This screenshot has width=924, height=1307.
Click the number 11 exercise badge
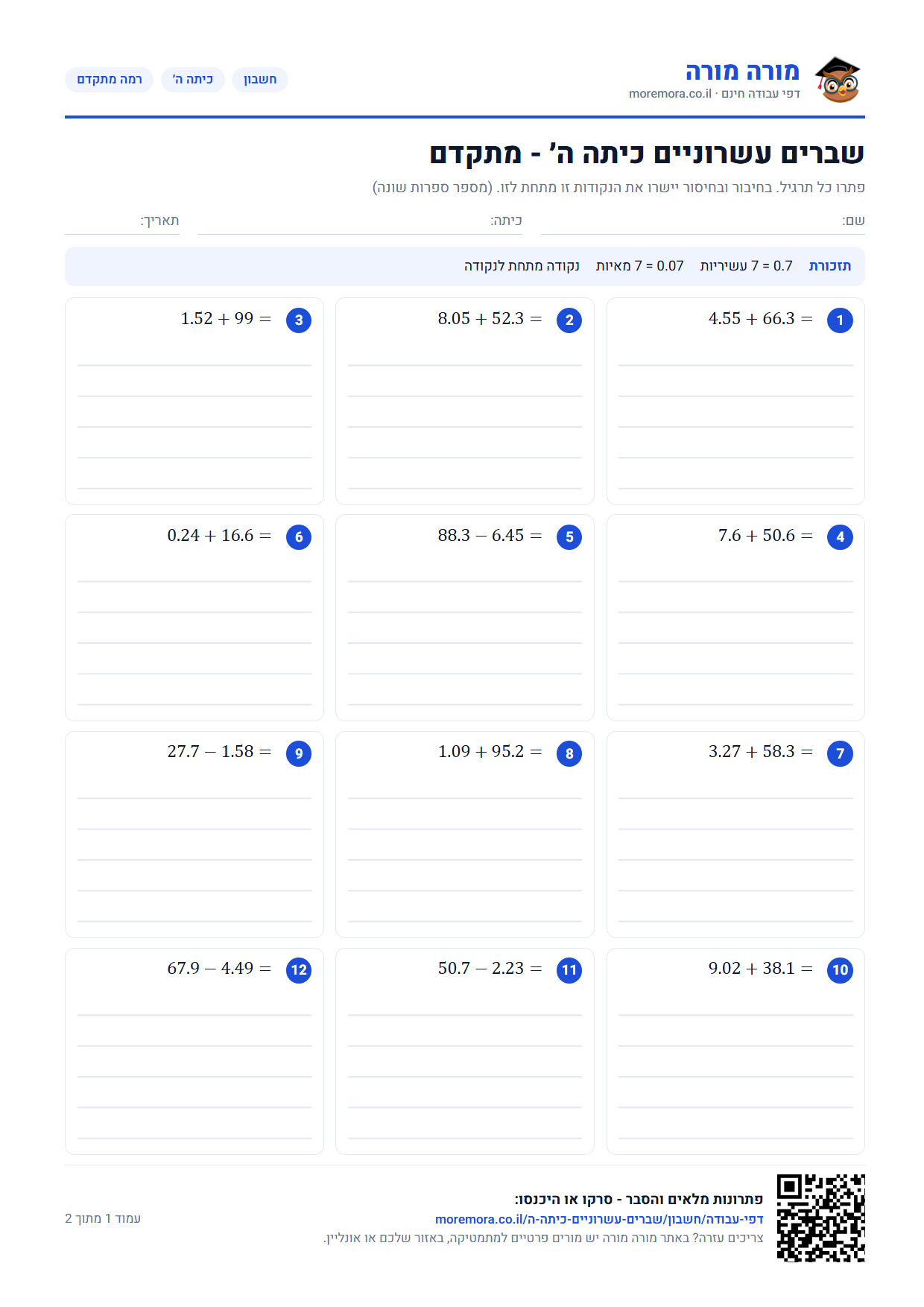[x=569, y=970]
